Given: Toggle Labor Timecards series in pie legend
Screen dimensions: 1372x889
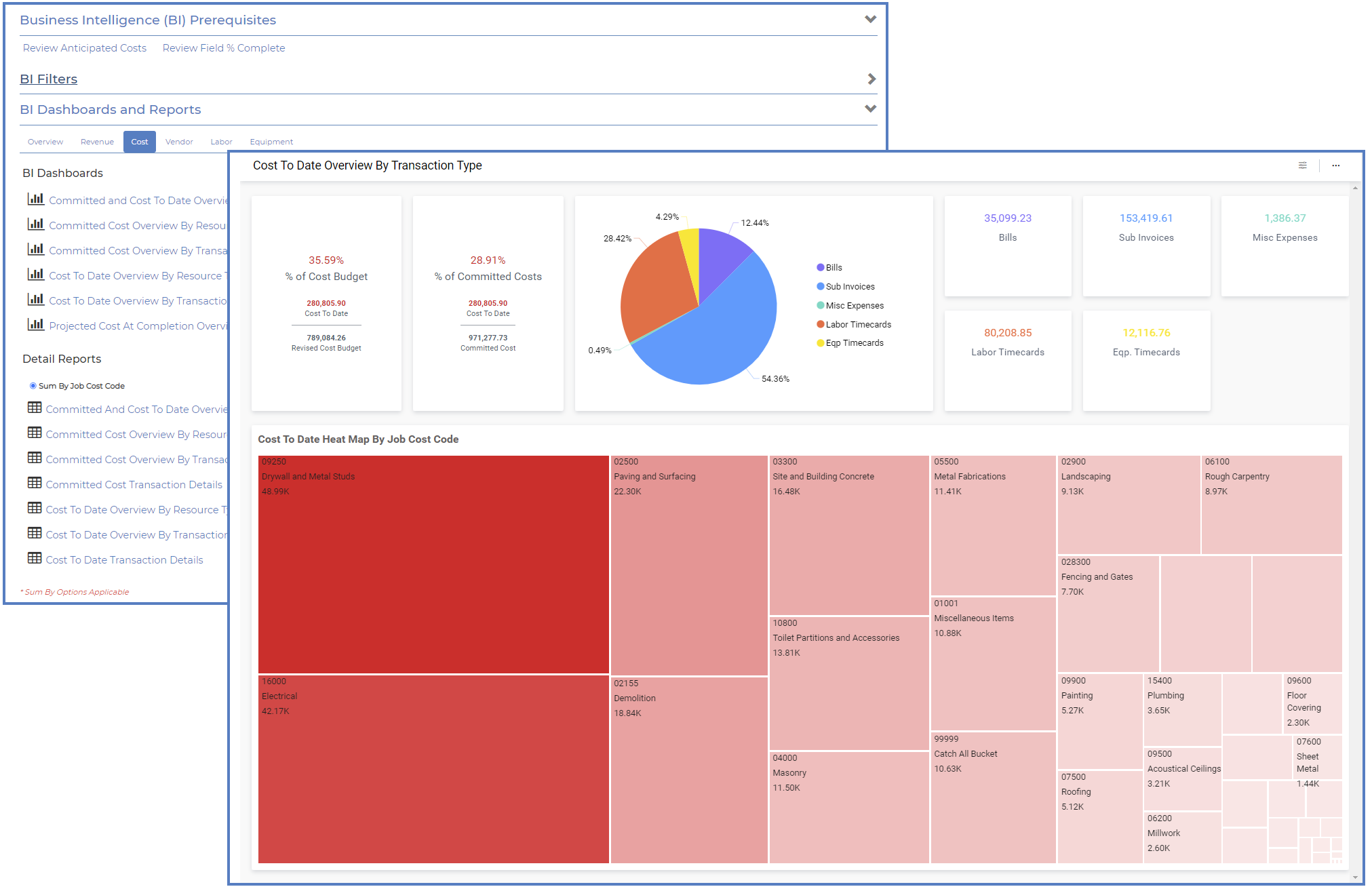Looking at the screenshot, I should [x=858, y=325].
